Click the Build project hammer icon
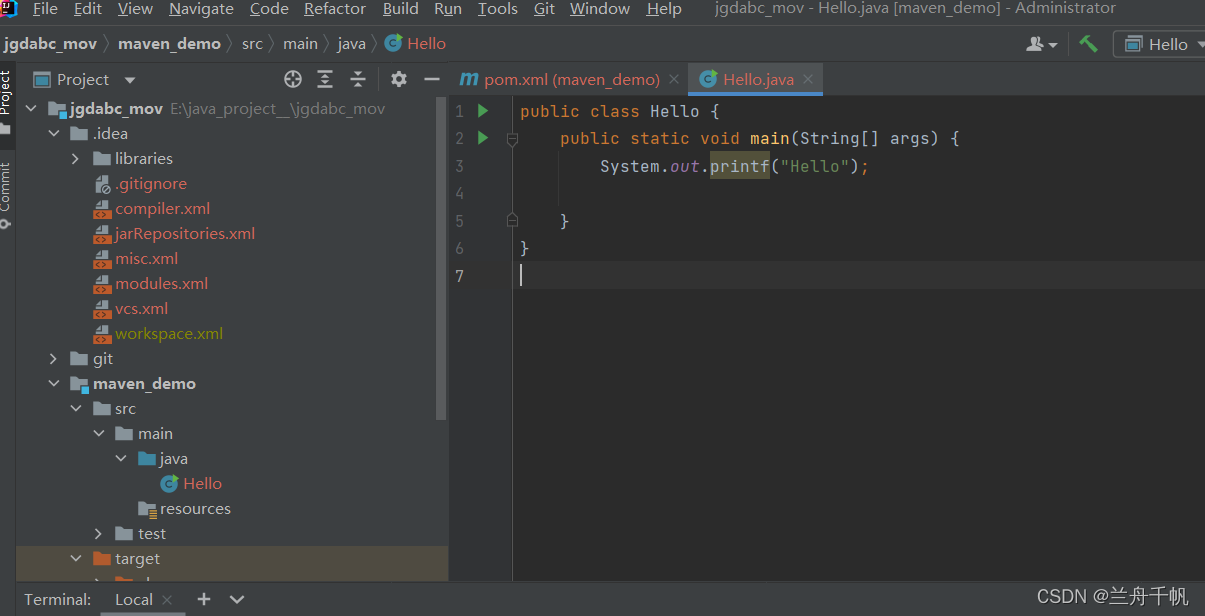This screenshot has height=616, width=1205. pyautogui.click(x=1088, y=44)
